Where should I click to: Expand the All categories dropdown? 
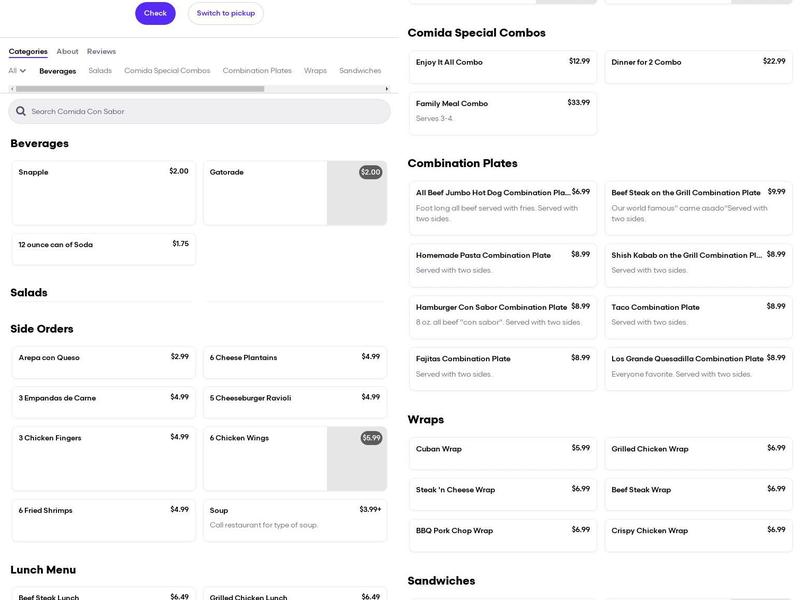[x=17, y=71]
